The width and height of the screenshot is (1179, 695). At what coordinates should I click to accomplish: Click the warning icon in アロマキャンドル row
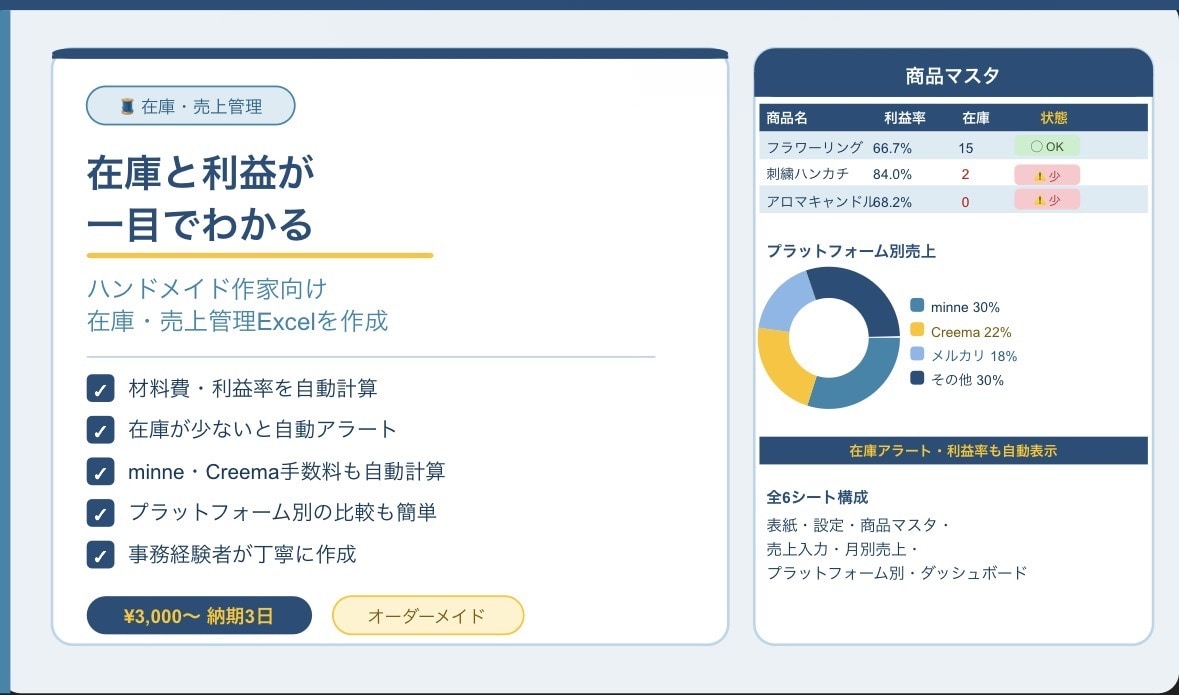click(1038, 201)
